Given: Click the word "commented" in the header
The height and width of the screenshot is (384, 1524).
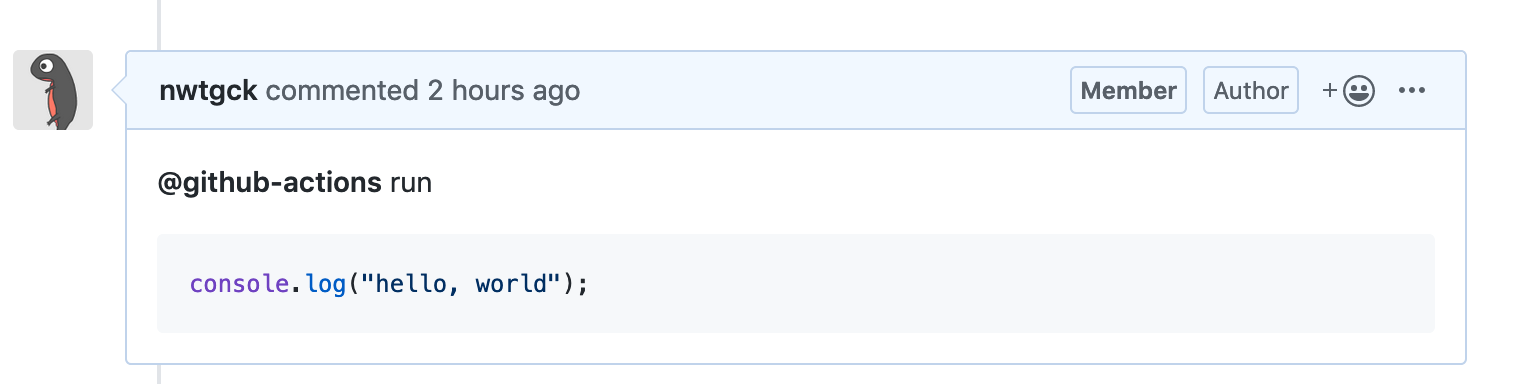Looking at the screenshot, I should [342, 91].
